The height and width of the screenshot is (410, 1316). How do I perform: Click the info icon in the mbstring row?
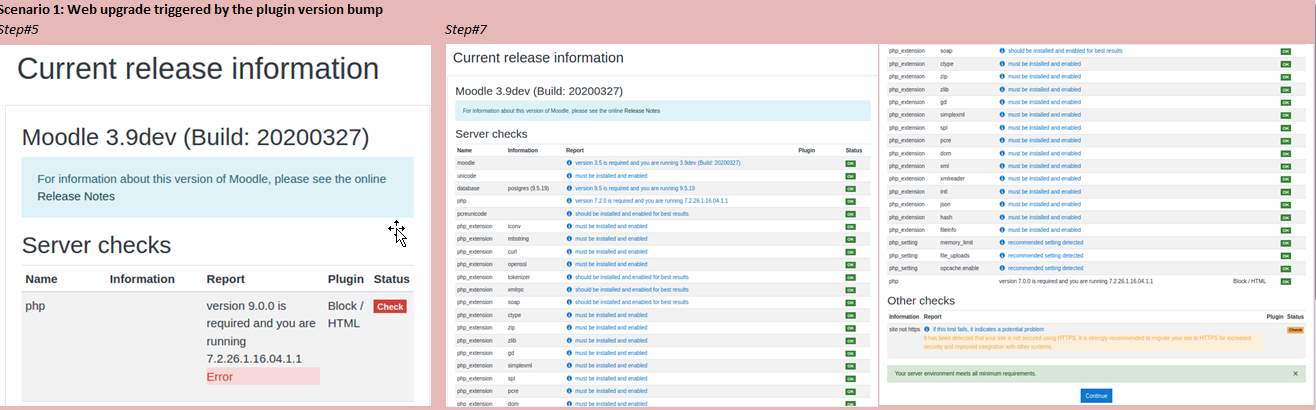pos(569,239)
